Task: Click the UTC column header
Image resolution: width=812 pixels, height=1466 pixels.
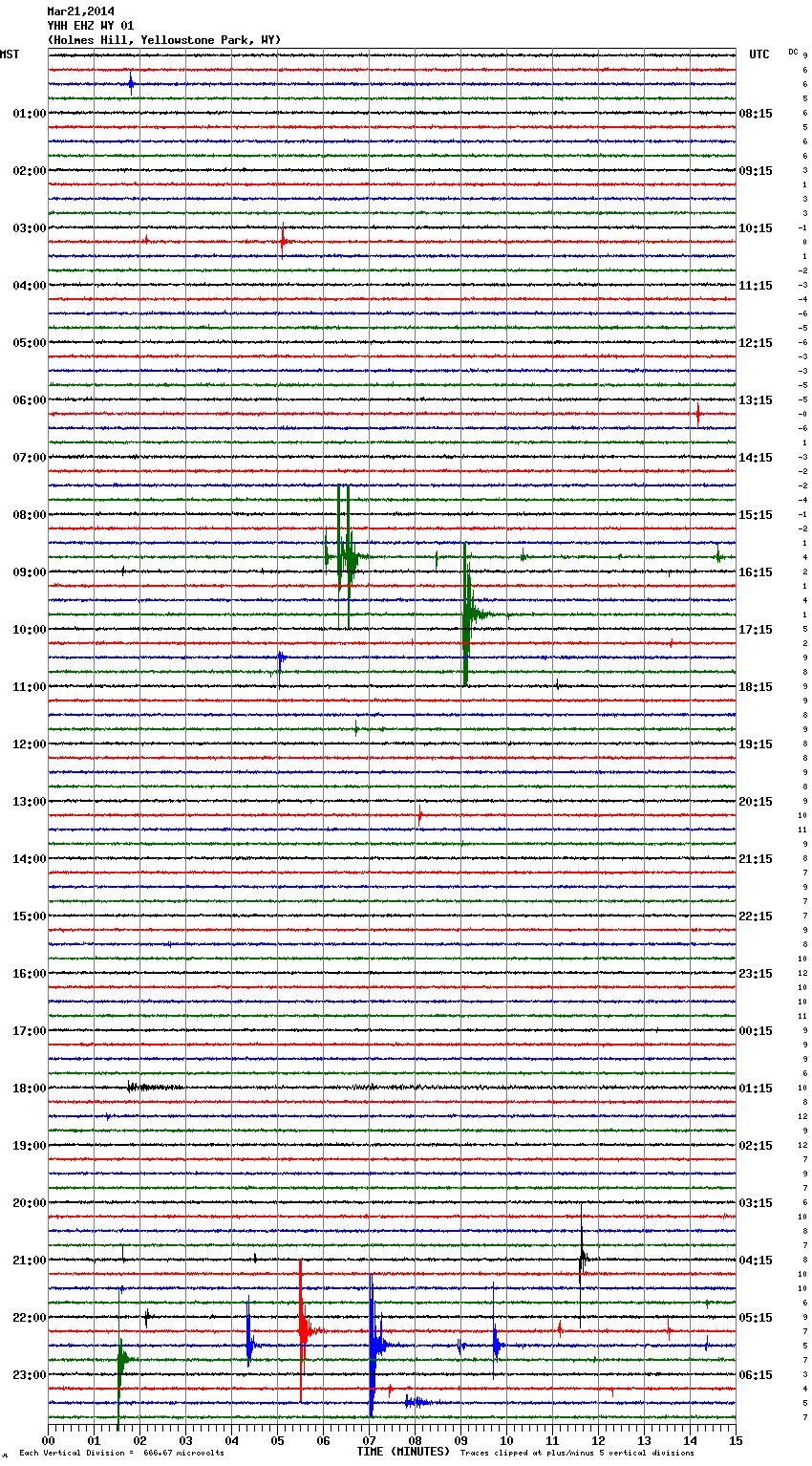Action: coord(759,54)
